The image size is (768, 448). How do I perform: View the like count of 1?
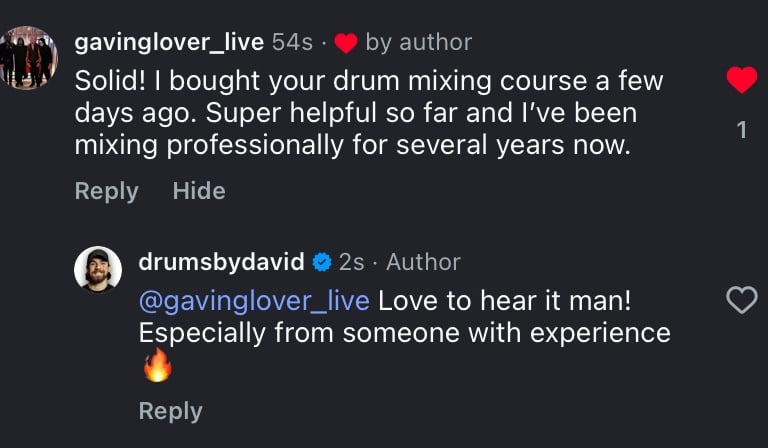741,129
